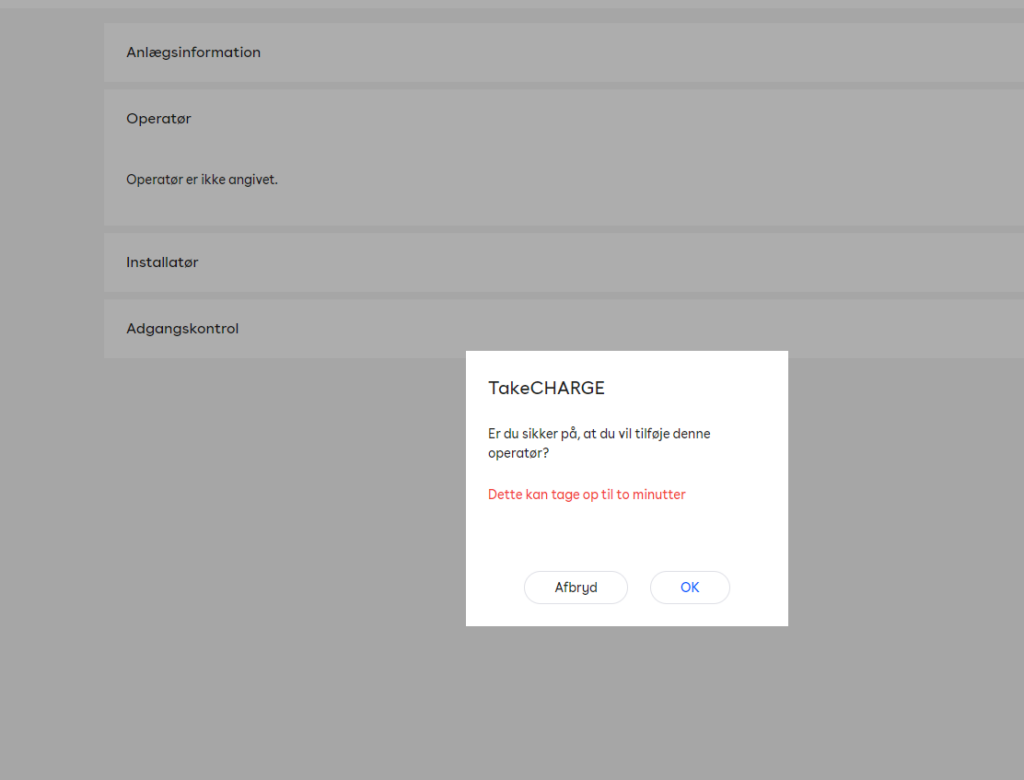Viewport: 1024px width, 780px height.
Task: Confirm adding the operator with OK
Action: coord(689,587)
